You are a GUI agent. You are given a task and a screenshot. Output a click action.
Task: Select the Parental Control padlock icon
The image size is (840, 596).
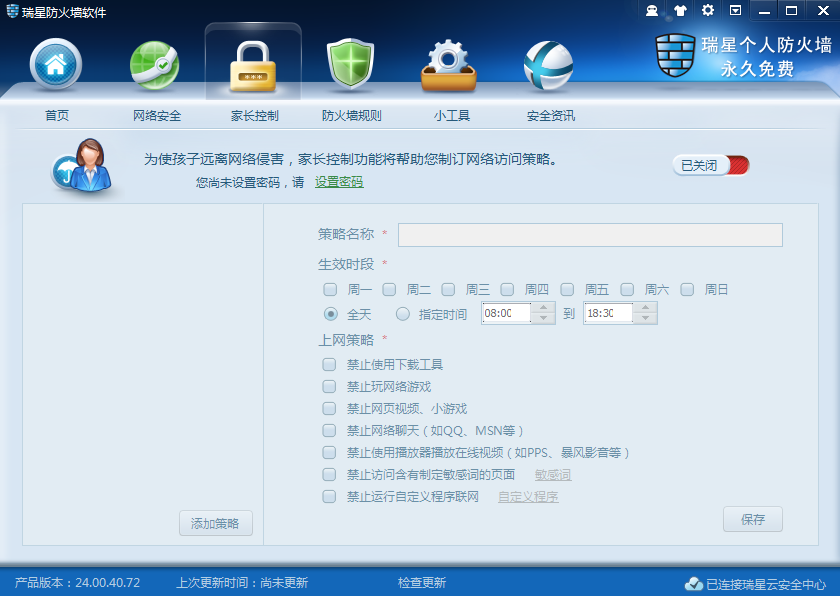click(253, 67)
